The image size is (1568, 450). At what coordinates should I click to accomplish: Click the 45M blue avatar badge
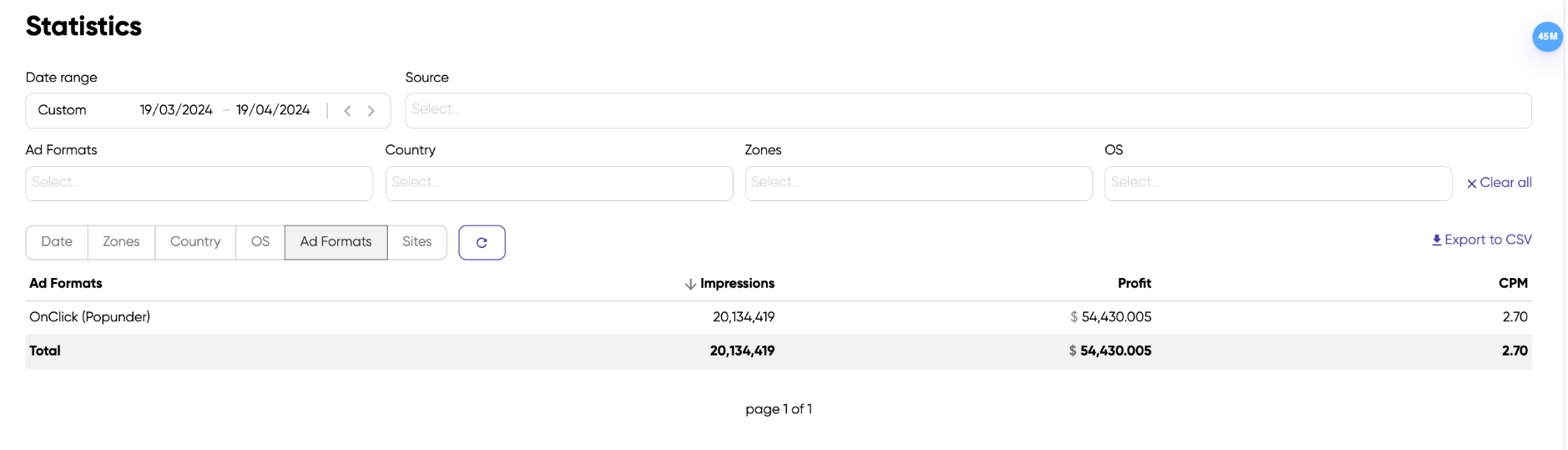coord(1547,37)
